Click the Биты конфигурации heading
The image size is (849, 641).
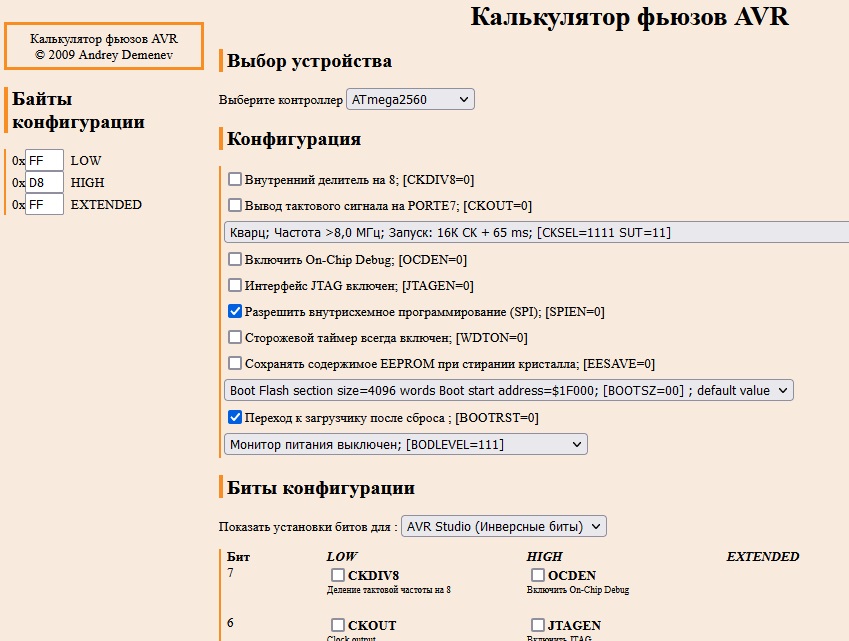pyautogui.click(x=321, y=487)
